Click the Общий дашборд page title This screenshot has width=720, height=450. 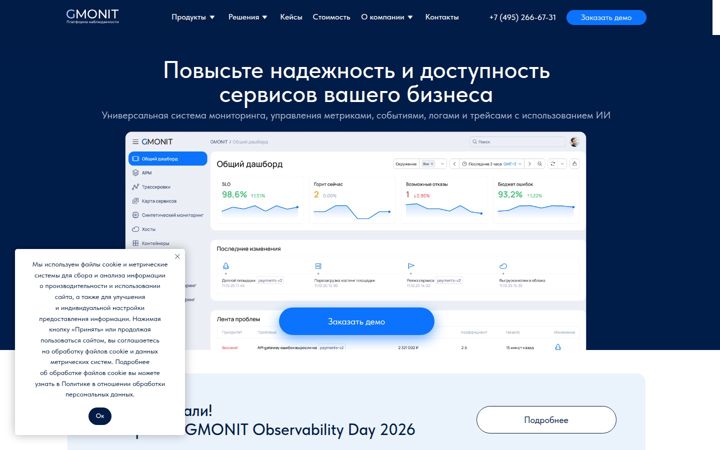[249, 164]
